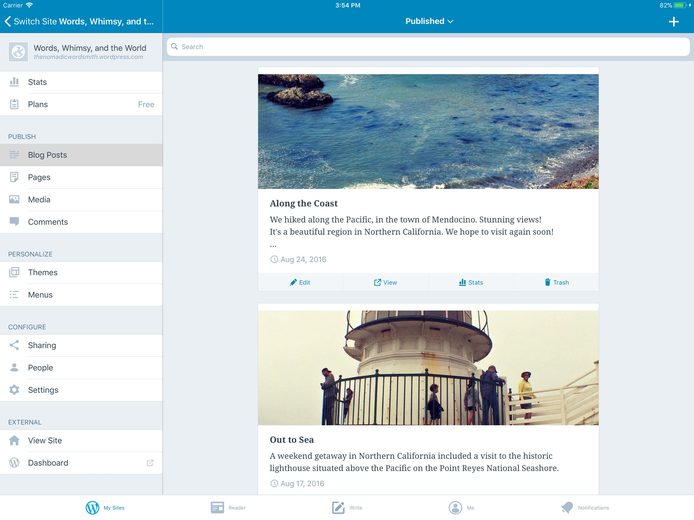Open the Write tab
This screenshot has width=694, height=520.
[x=347, y=508]
